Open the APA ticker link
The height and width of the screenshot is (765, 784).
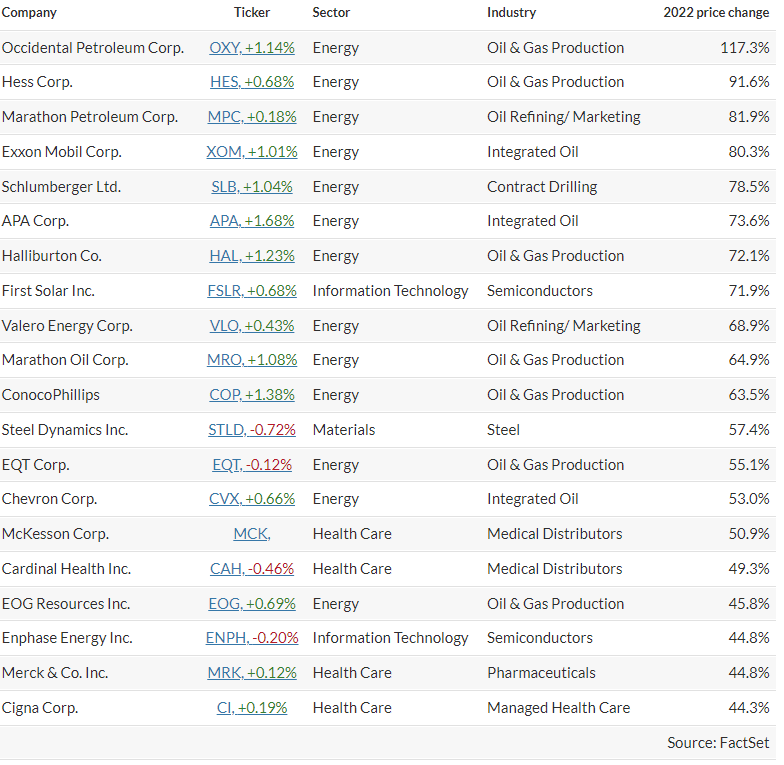coord(252,221)
